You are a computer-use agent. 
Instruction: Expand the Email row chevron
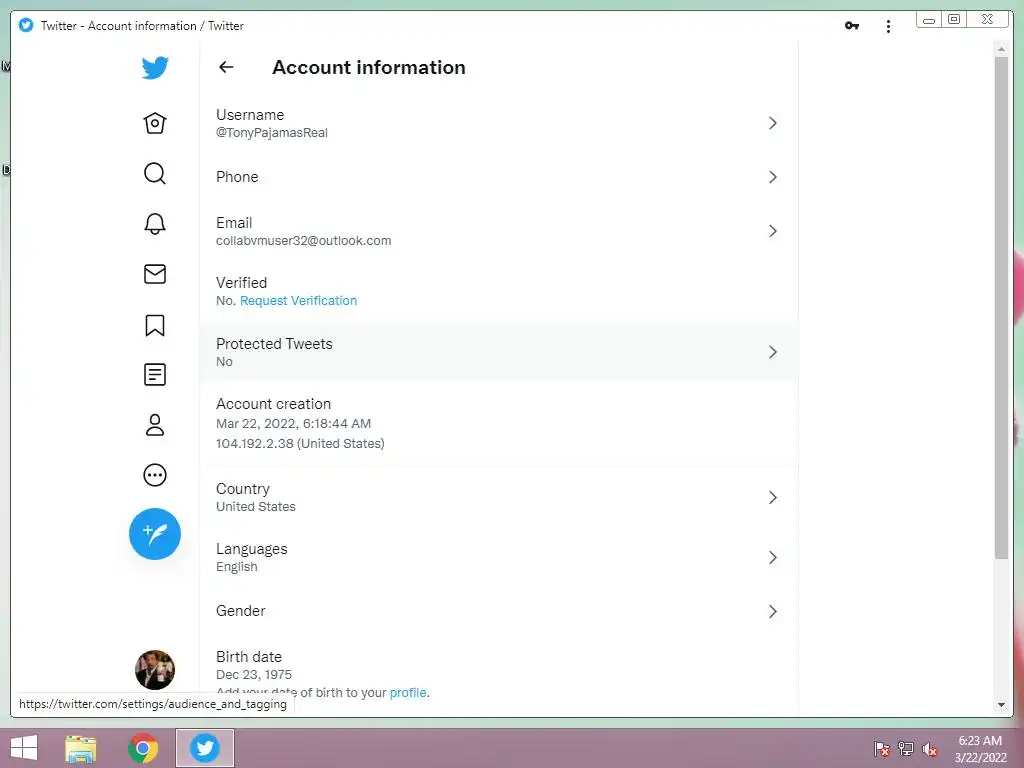pyautogui.click(x=773, y=231)
